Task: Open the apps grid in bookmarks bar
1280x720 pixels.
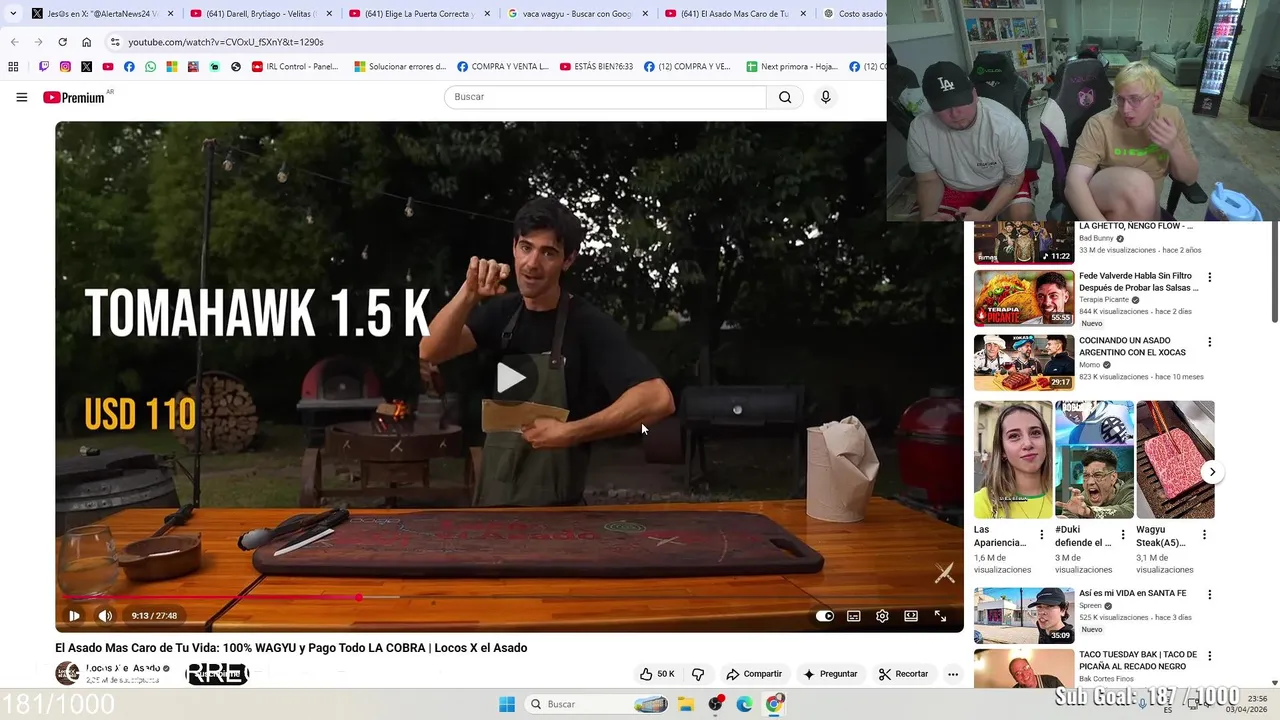Action: [x=13, y=67]
